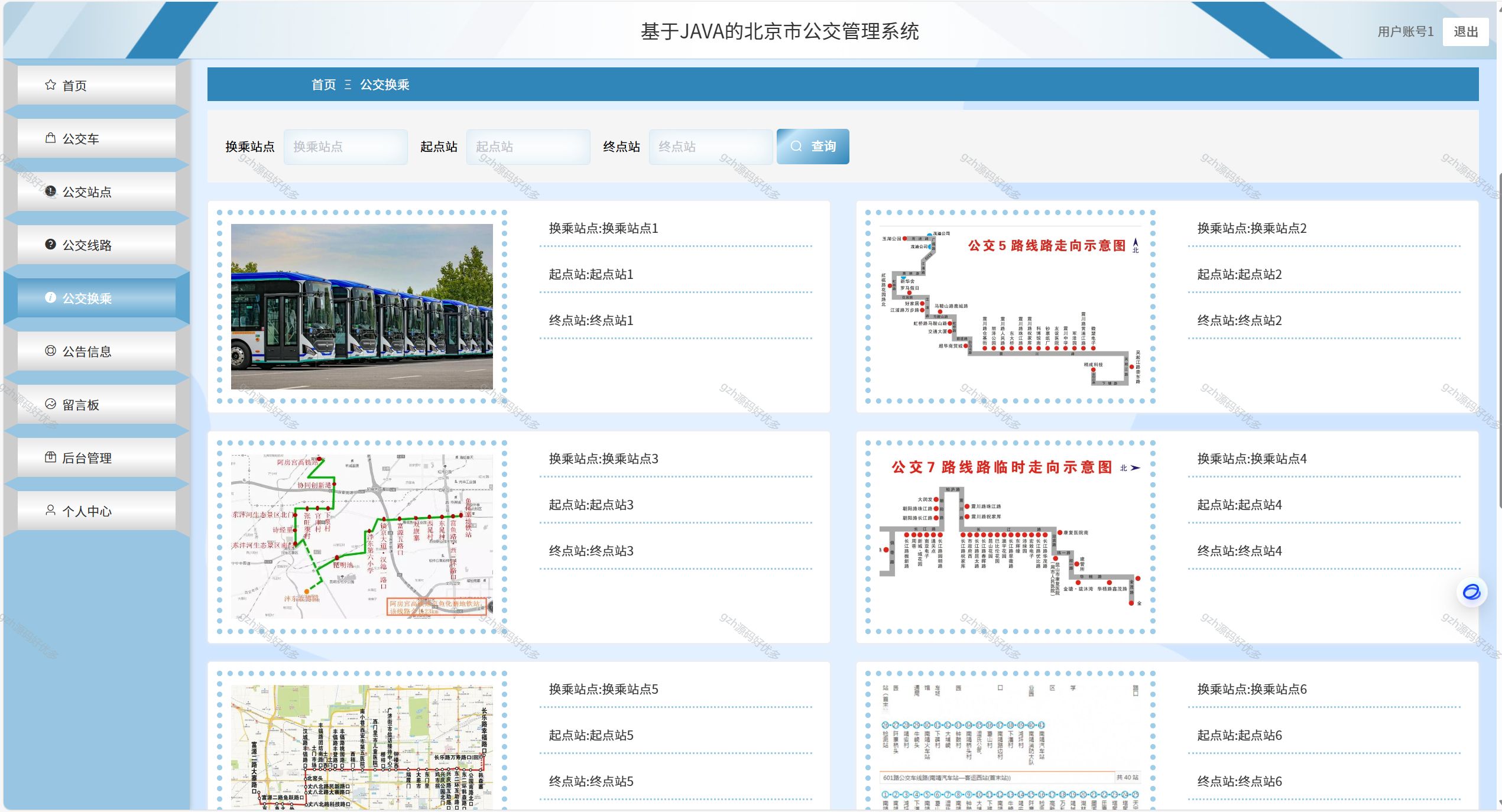Open the 601路 route diagram thumbnail
The height and width of the screenshot is (812, 1502).
point(1010,747)
